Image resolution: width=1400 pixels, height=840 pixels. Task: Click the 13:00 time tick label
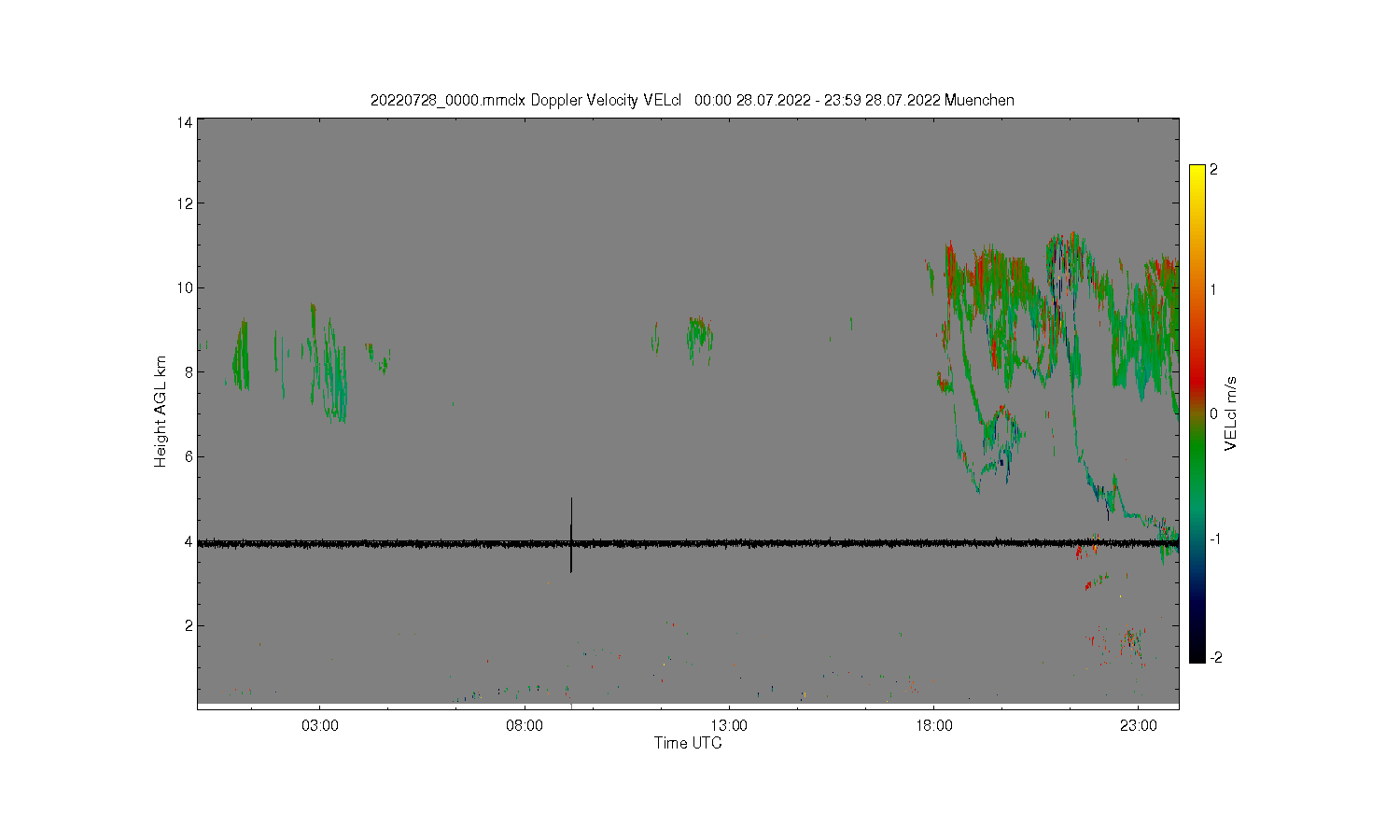[x=729, y=725]
